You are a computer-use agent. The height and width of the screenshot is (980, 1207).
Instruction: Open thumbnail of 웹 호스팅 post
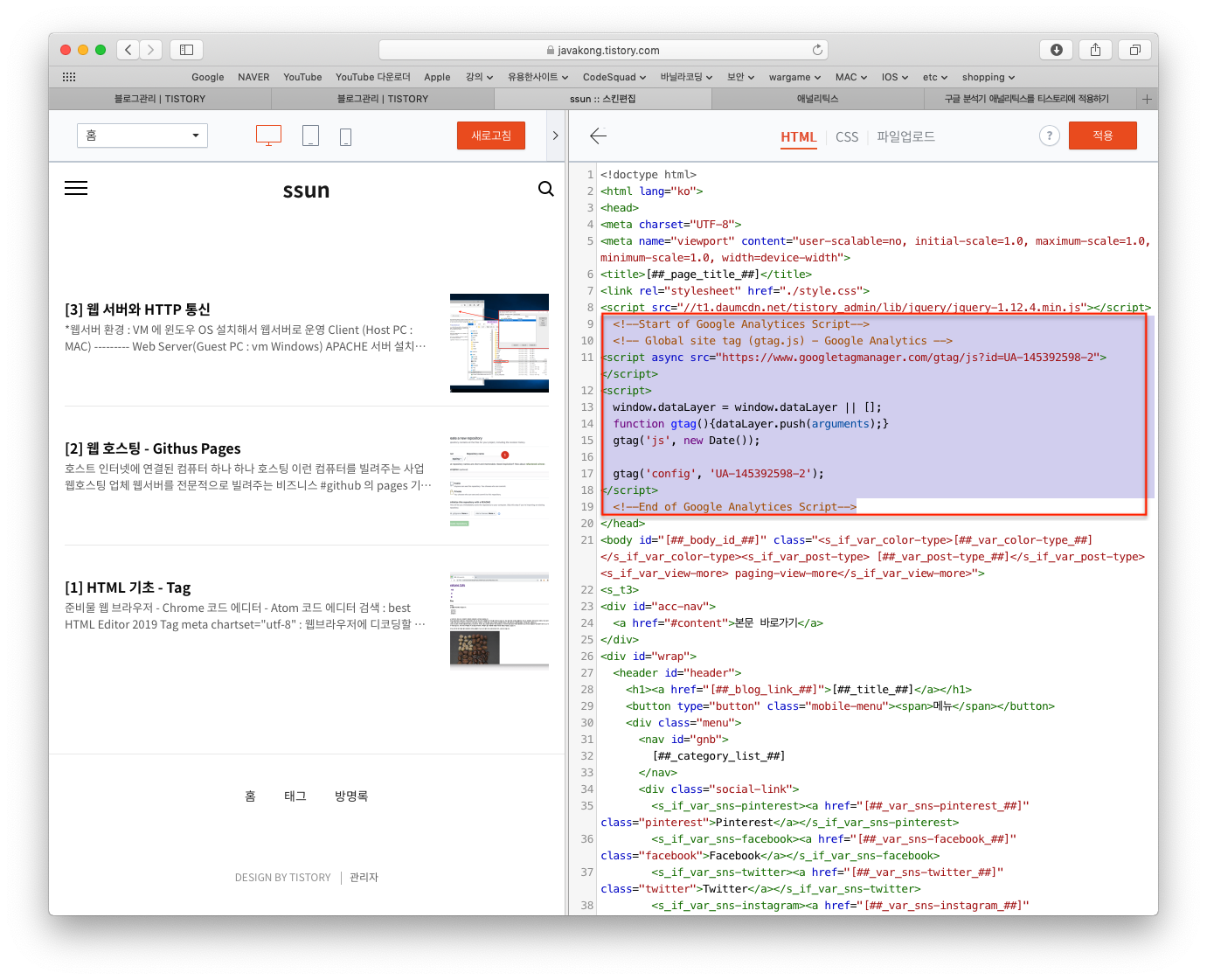point(499,482)
